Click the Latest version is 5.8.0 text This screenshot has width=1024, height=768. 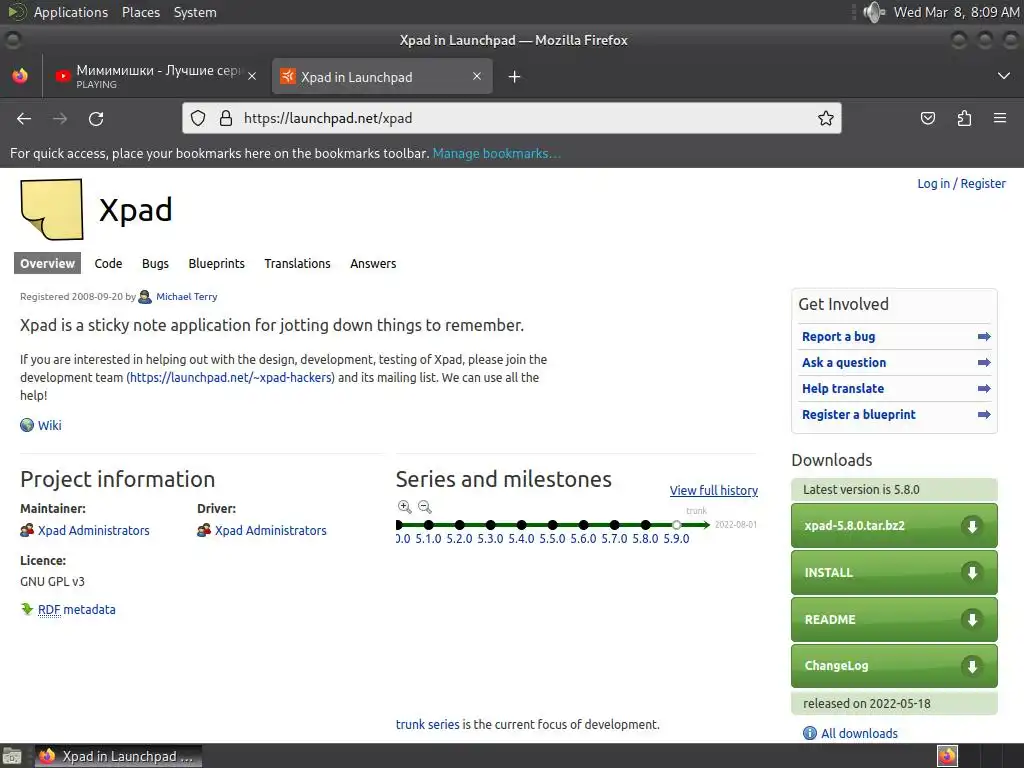(861, 489)
